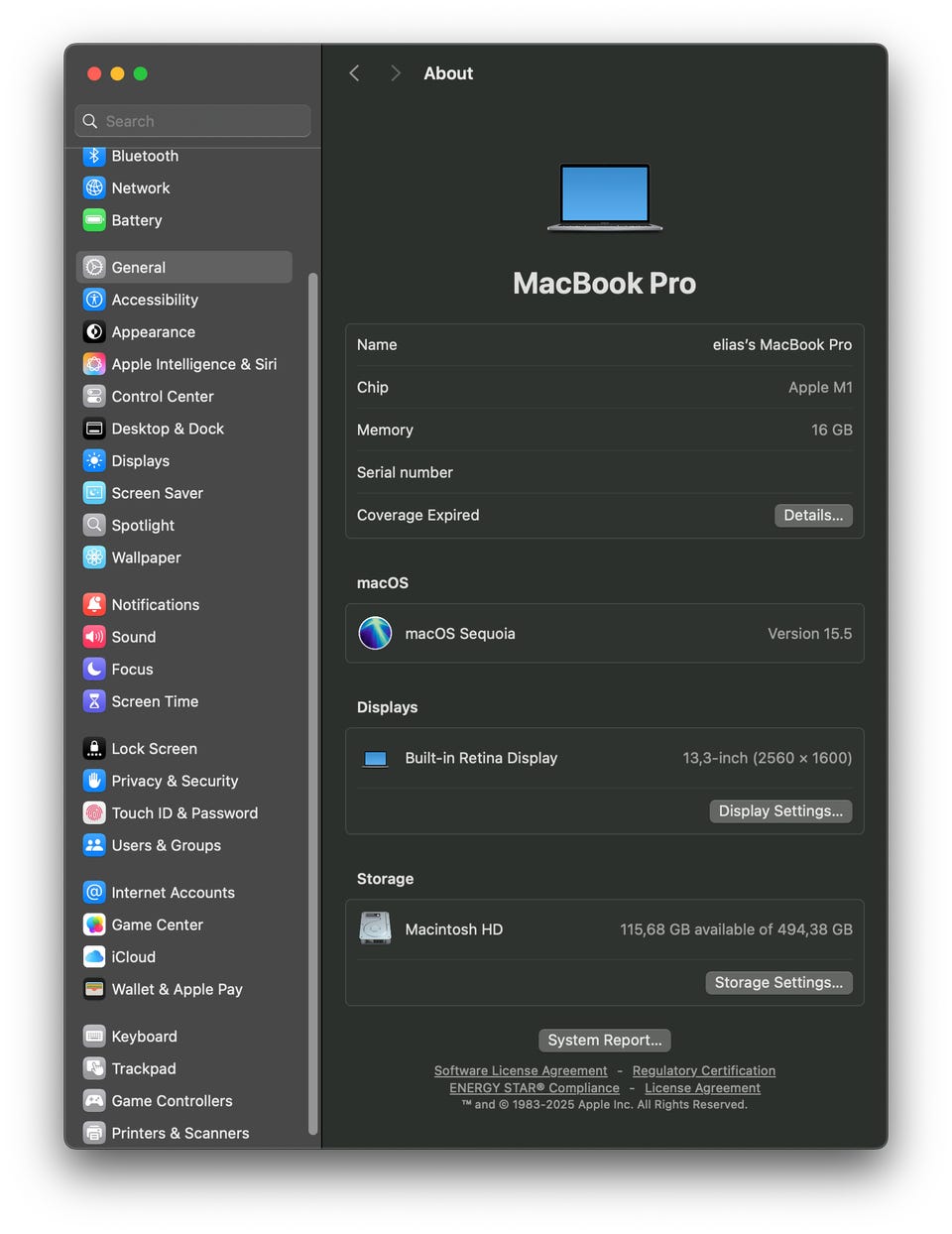Click the Search field in sidebar
The height and width of the screenshot is (1234, 952).
click(192, 121)
